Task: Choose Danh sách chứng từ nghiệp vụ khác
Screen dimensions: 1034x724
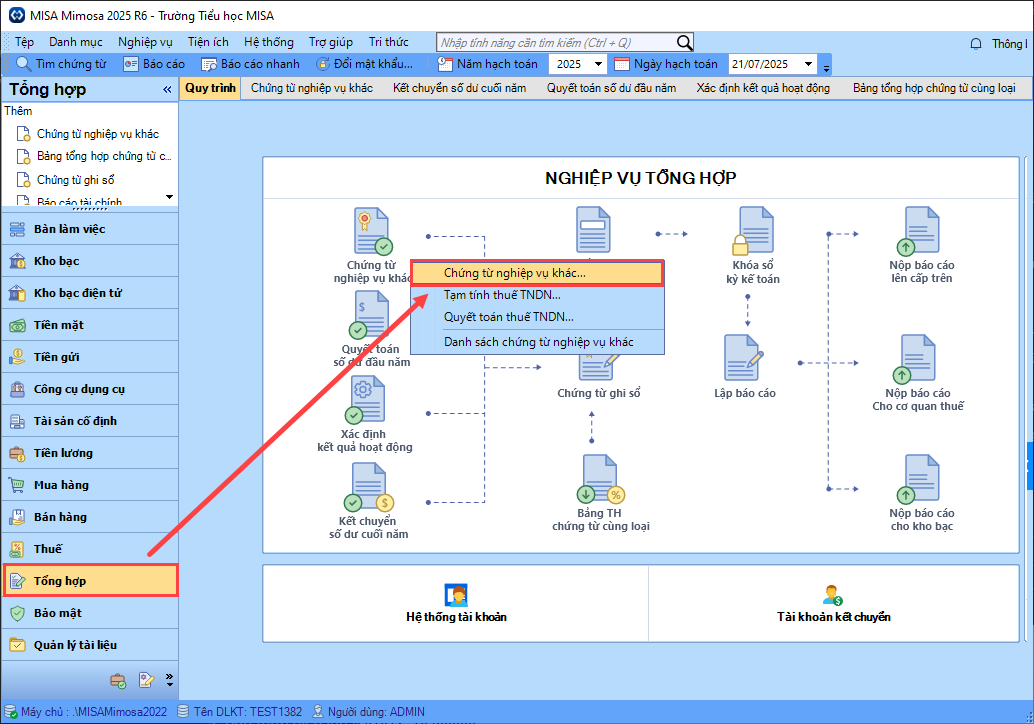Action: point(537,342)
